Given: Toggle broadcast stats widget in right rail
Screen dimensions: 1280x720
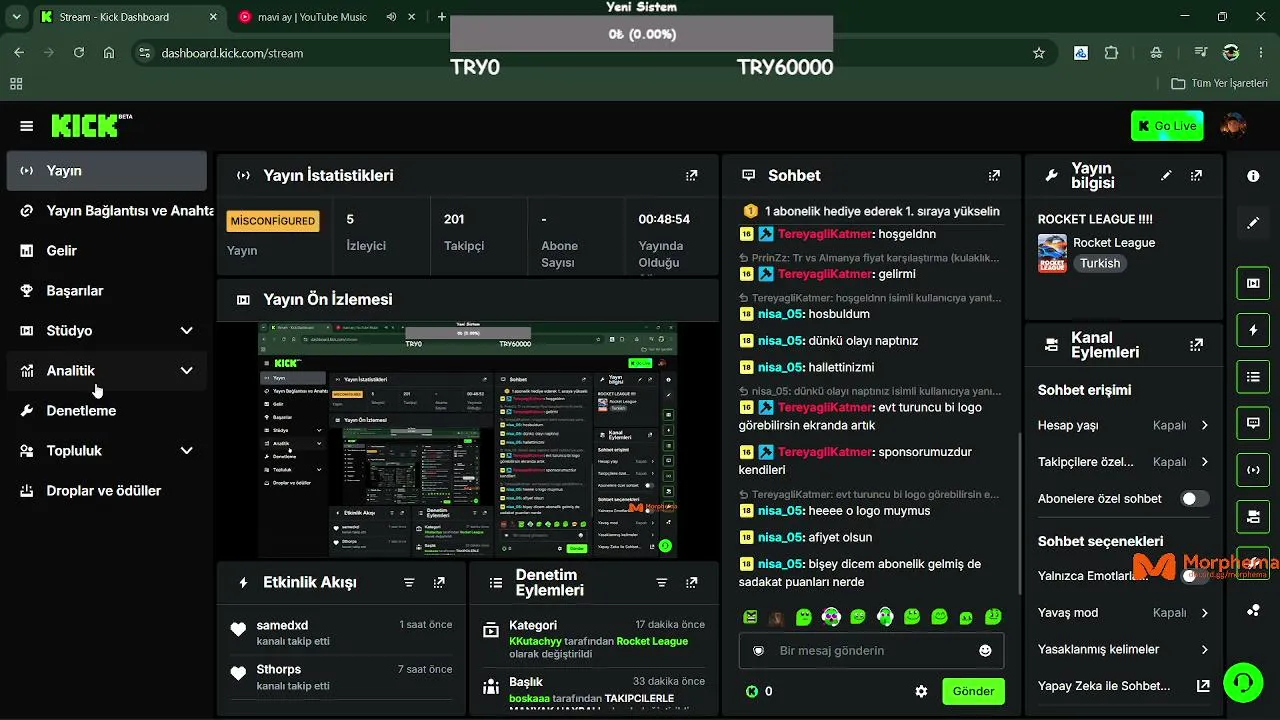Looking at the screenshot, I should click(x=1253, y=470).
